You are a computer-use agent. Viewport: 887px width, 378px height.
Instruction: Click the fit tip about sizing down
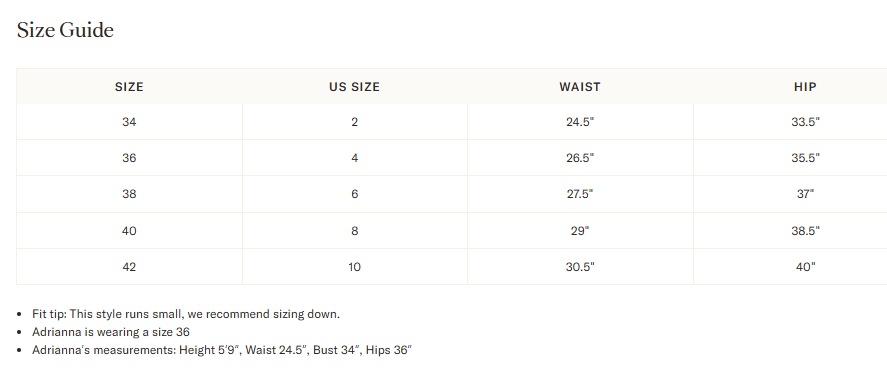[186, 314]
